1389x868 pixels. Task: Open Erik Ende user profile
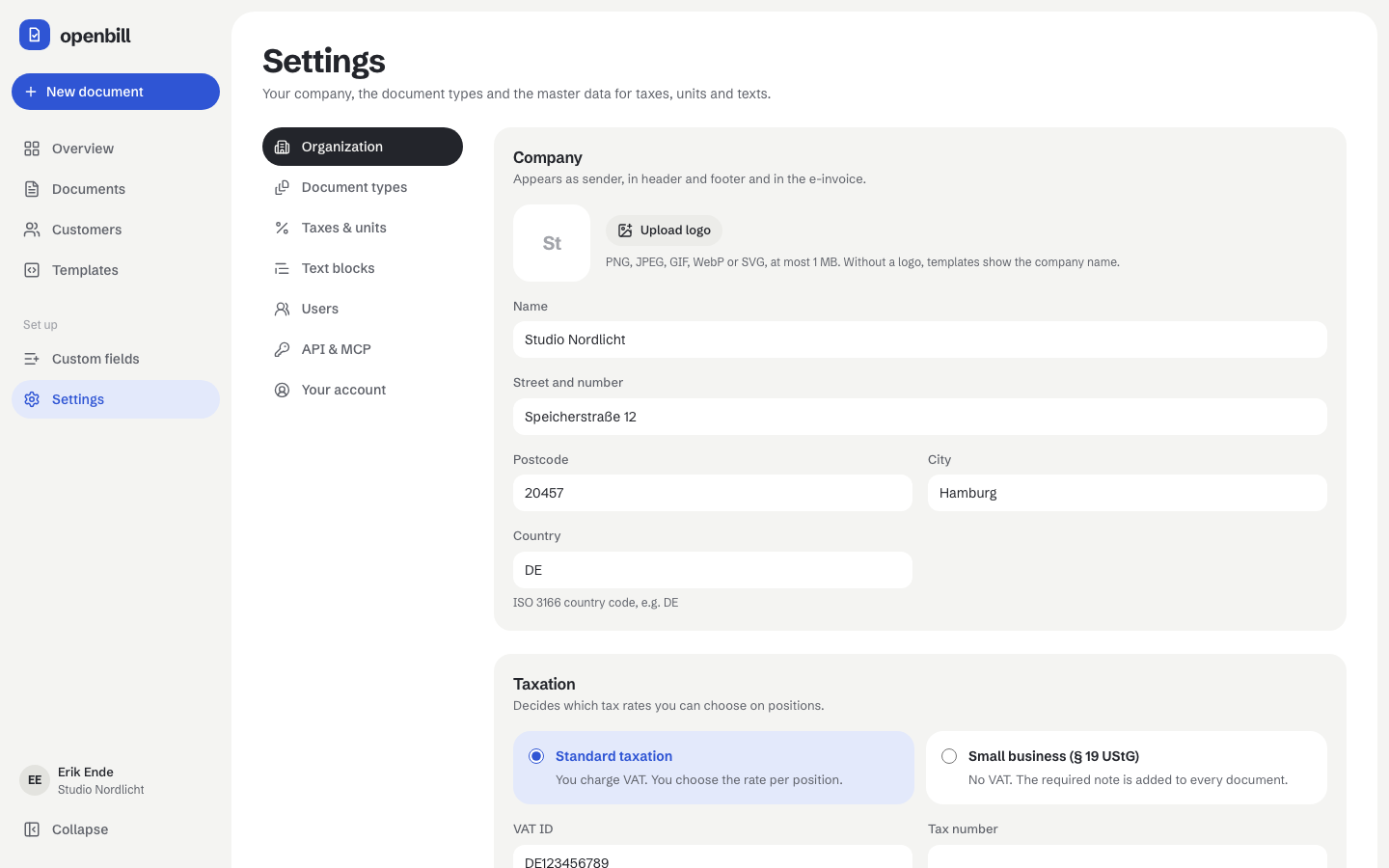tap(116, 780)
